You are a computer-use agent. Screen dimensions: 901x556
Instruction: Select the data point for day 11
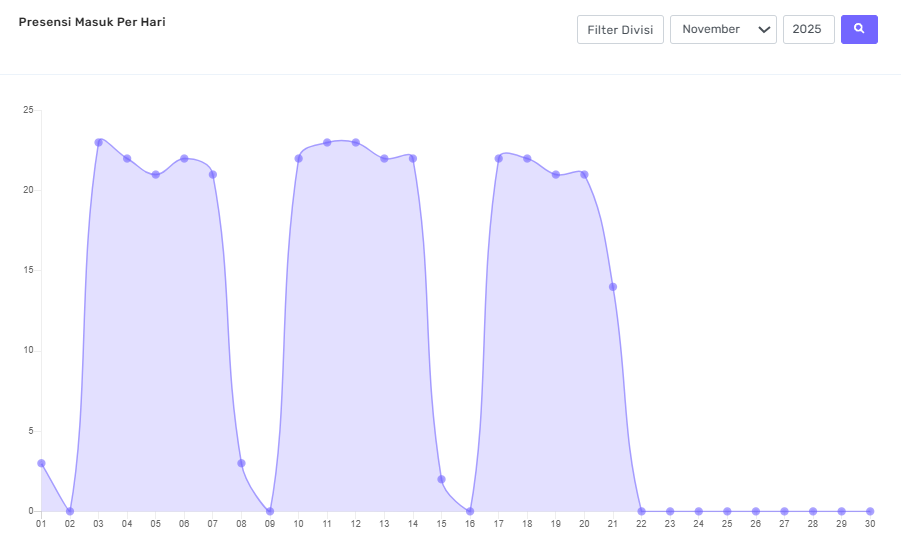[327, 142]
